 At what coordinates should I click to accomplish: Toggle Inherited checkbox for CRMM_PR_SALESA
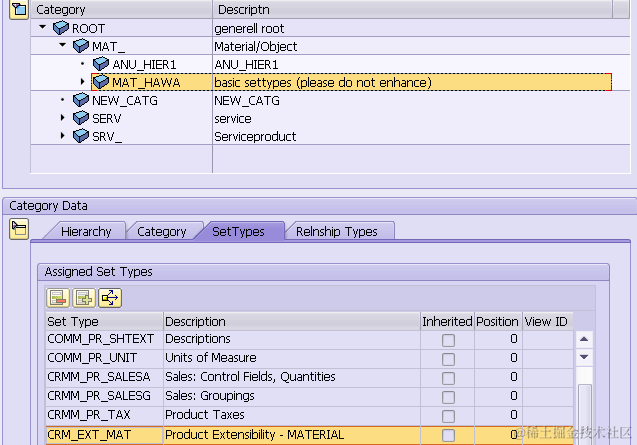point(448,378)
